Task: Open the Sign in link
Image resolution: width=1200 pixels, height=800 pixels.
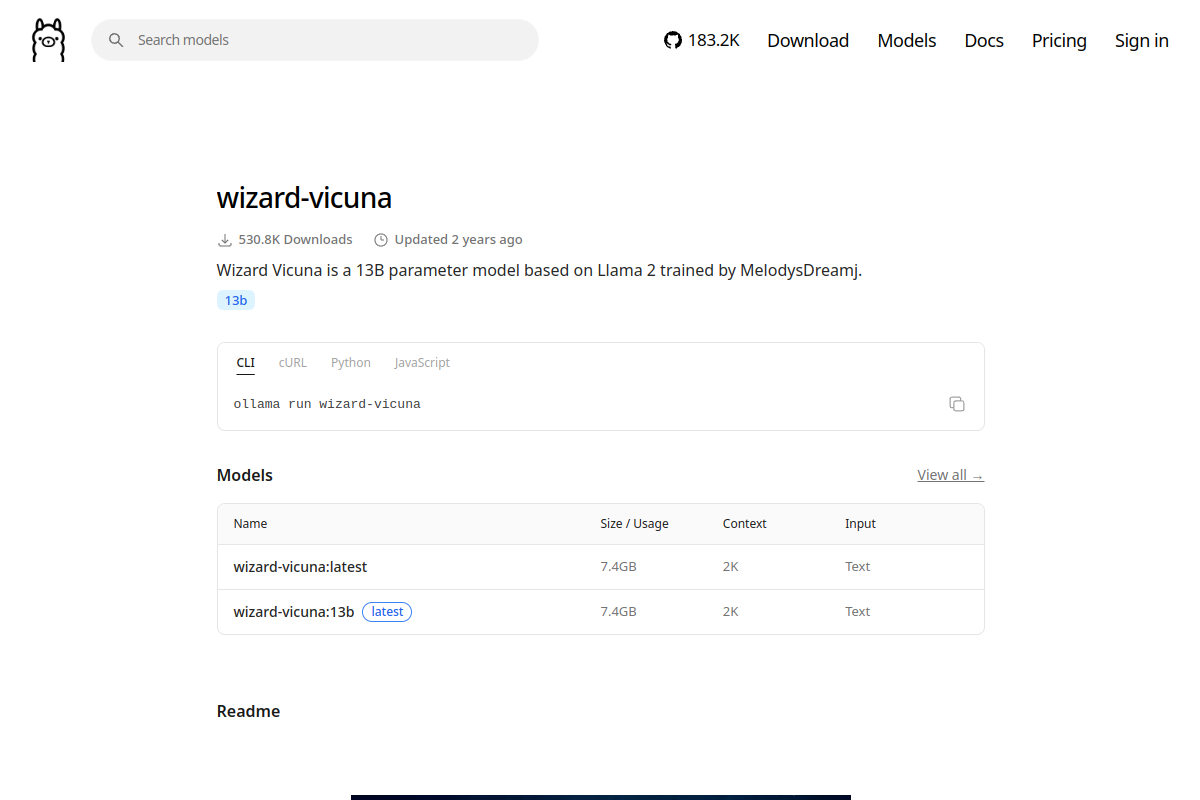Action: (x=1142, y=40)
